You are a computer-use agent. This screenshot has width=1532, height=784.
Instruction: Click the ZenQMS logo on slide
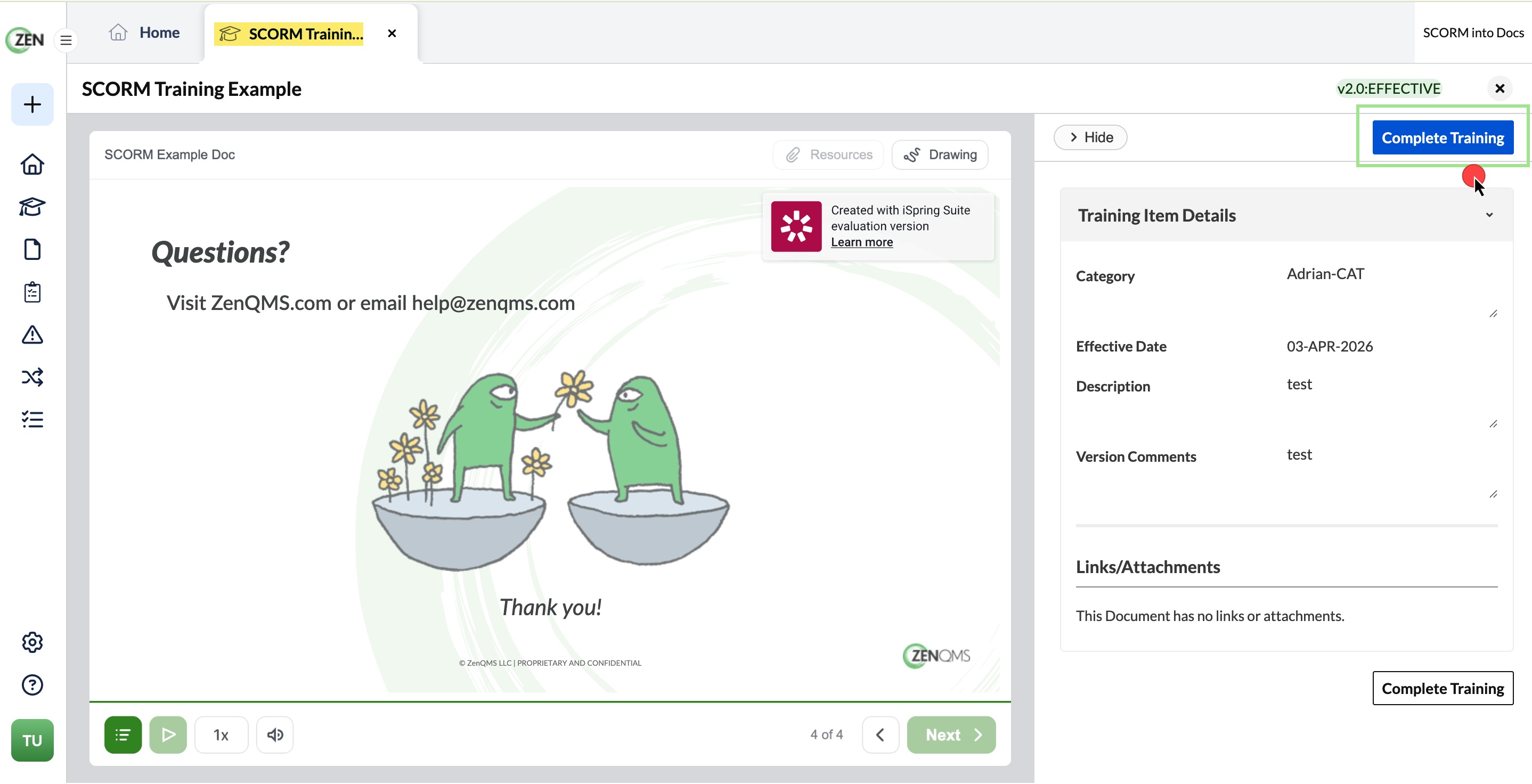point(936,656)
